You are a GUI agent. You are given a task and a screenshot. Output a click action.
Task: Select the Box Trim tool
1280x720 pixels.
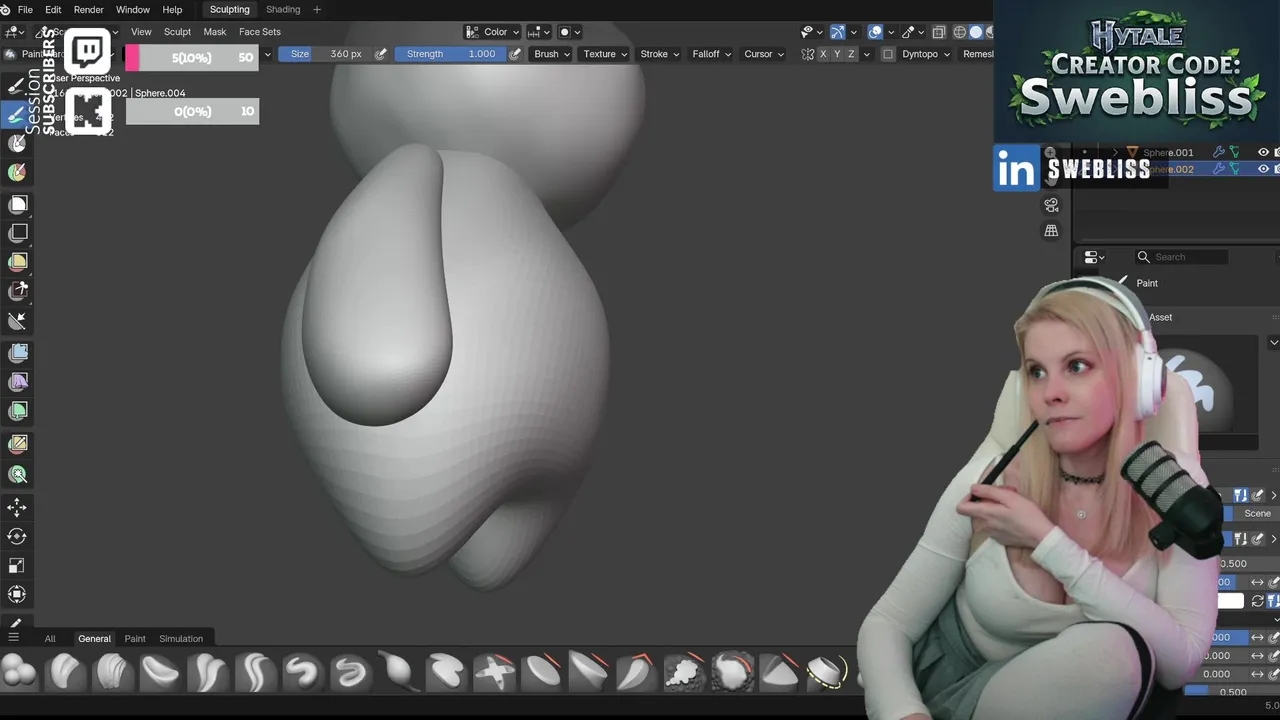(18, 291)
